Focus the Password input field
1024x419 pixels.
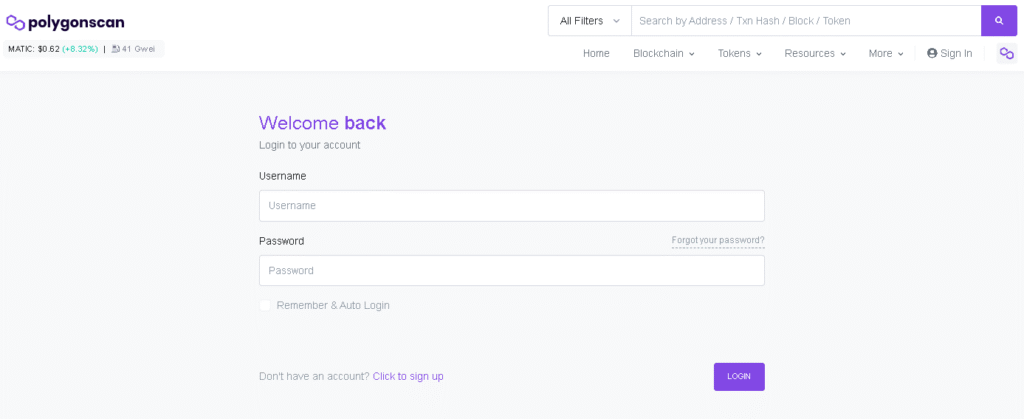(511, 271)
